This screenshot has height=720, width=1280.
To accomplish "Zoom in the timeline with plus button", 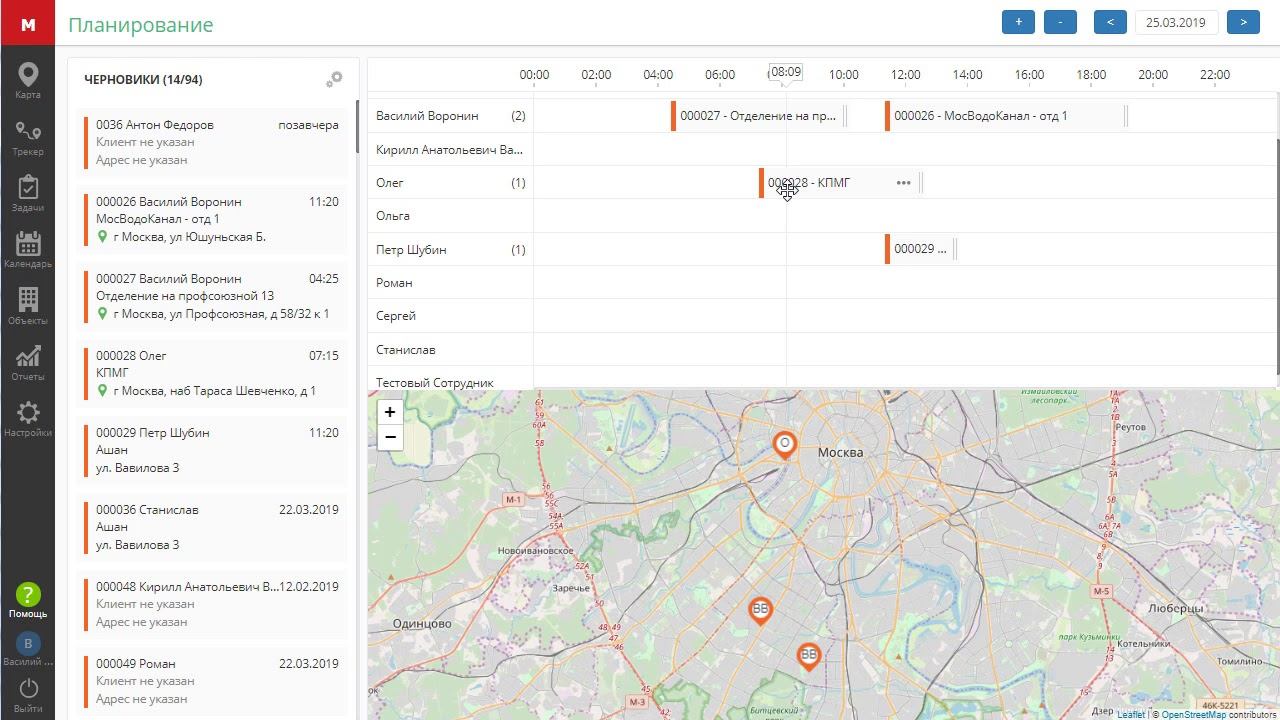I will [x=1018, y=22].
